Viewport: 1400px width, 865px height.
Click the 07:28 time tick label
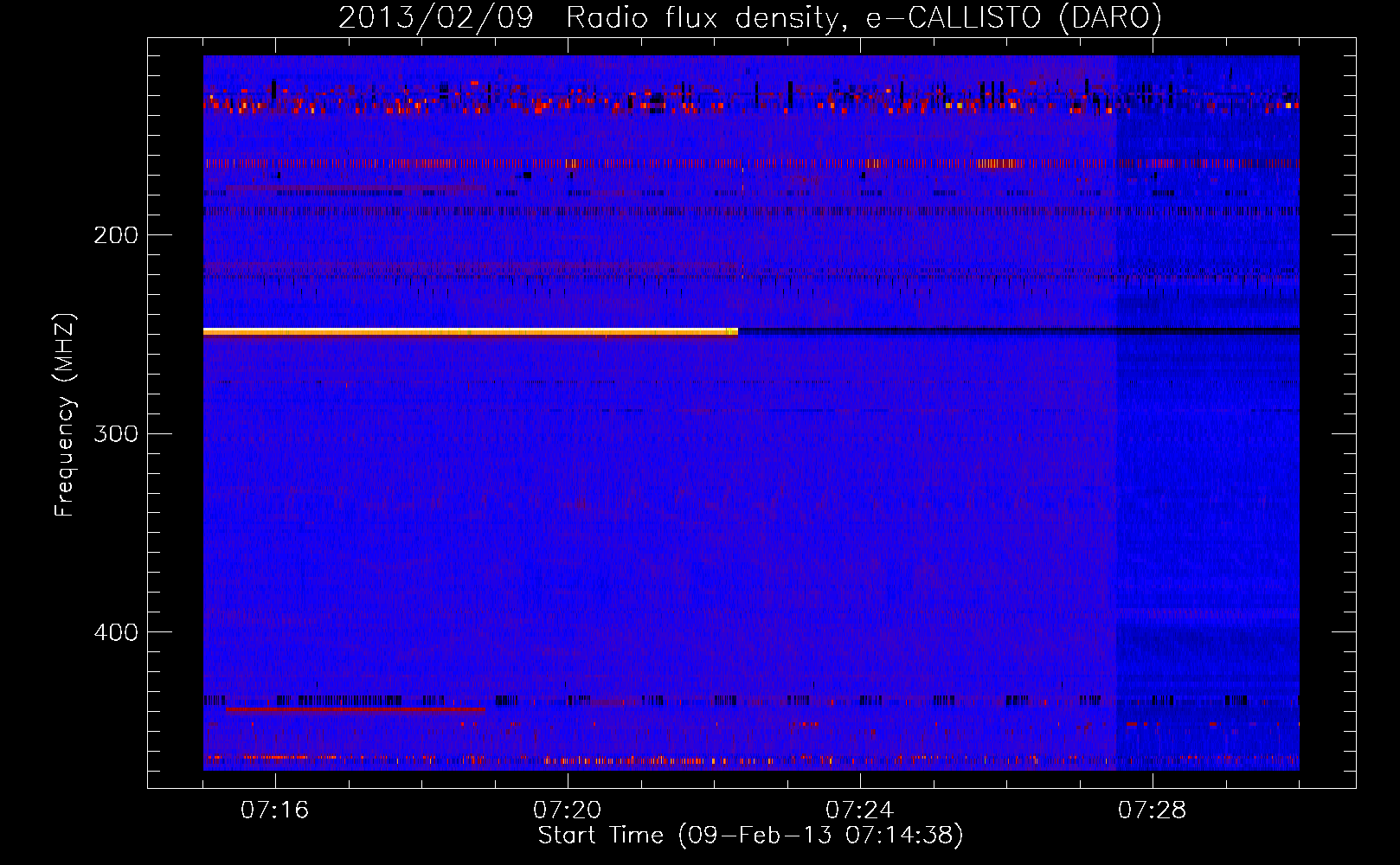pos(1152,811)
